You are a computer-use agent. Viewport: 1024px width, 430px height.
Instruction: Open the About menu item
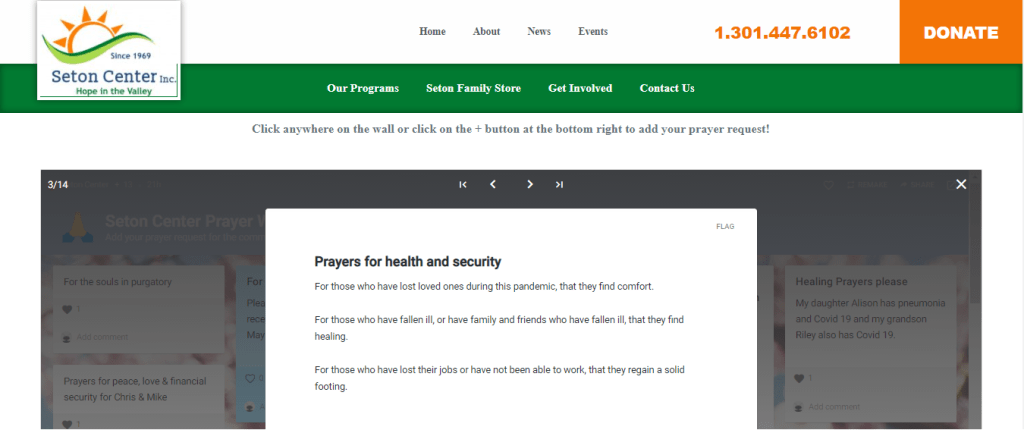point(486,32)
